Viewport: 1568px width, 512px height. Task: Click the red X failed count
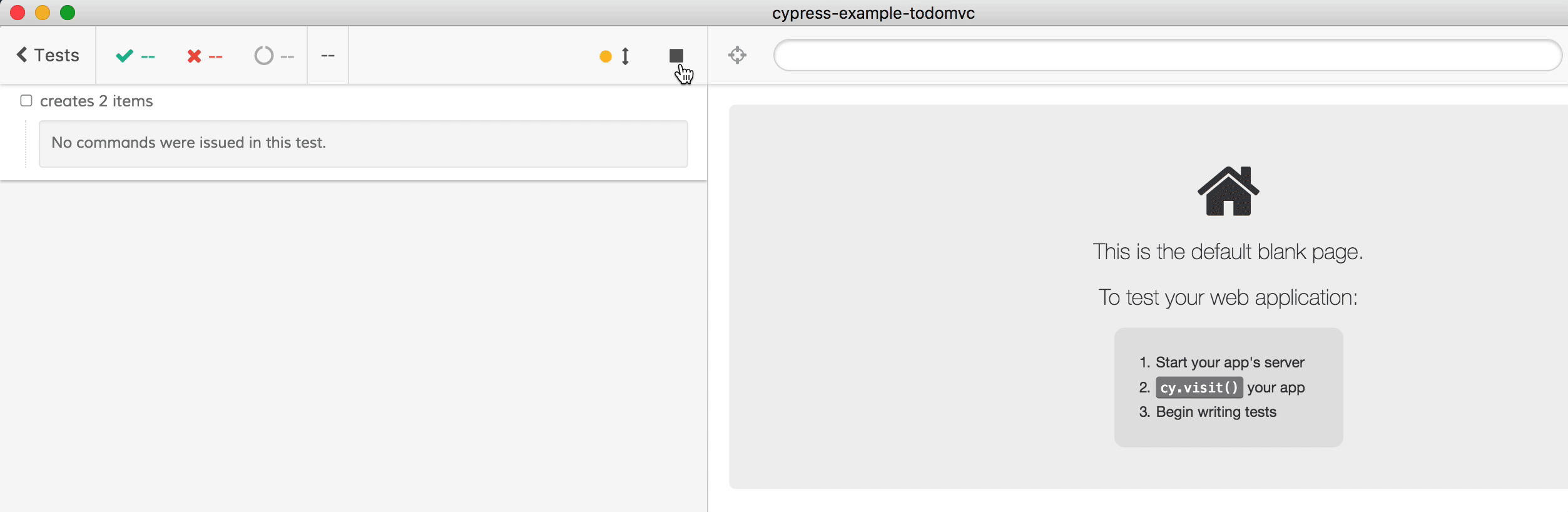204,56
